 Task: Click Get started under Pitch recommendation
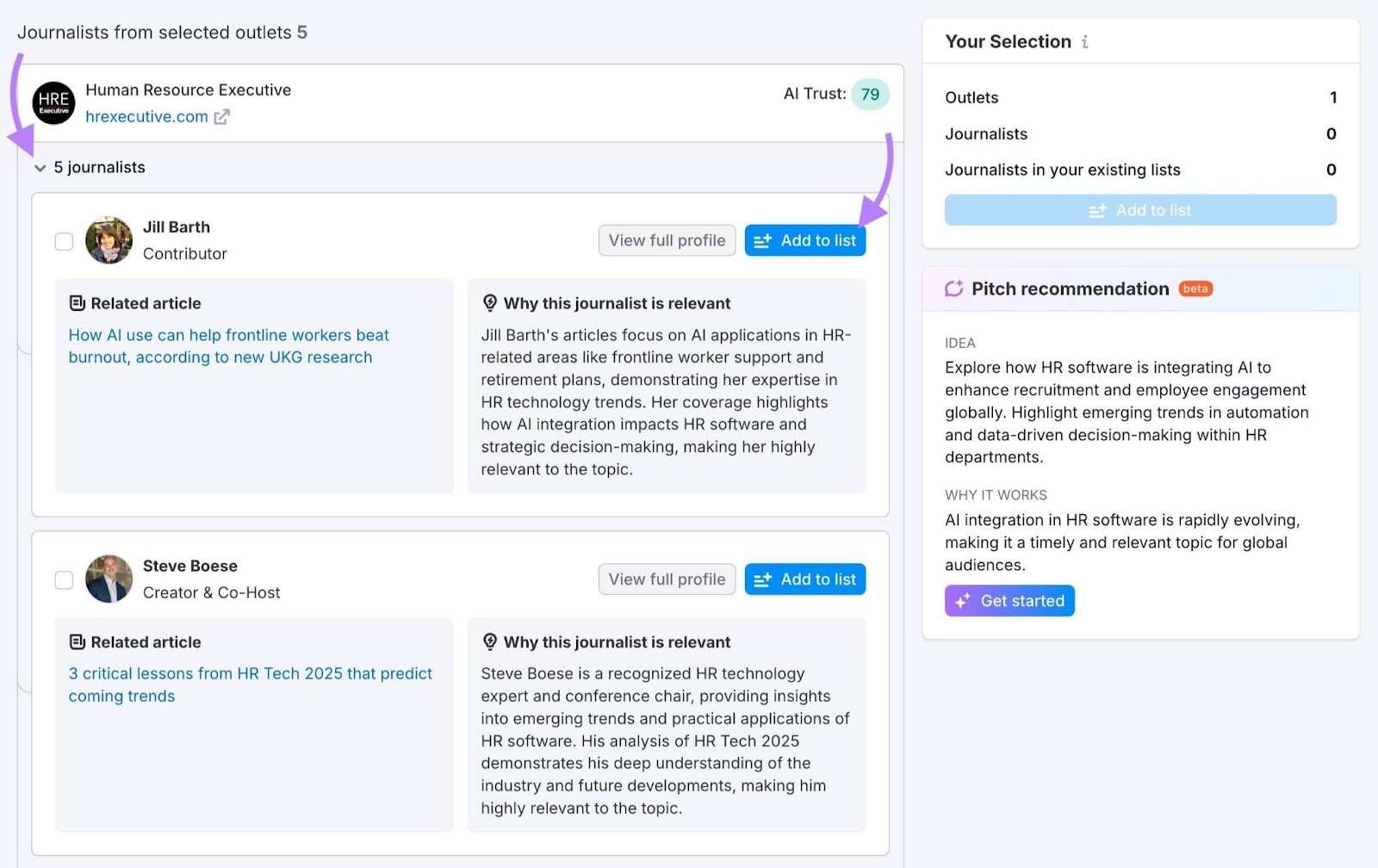[1009, 600]
